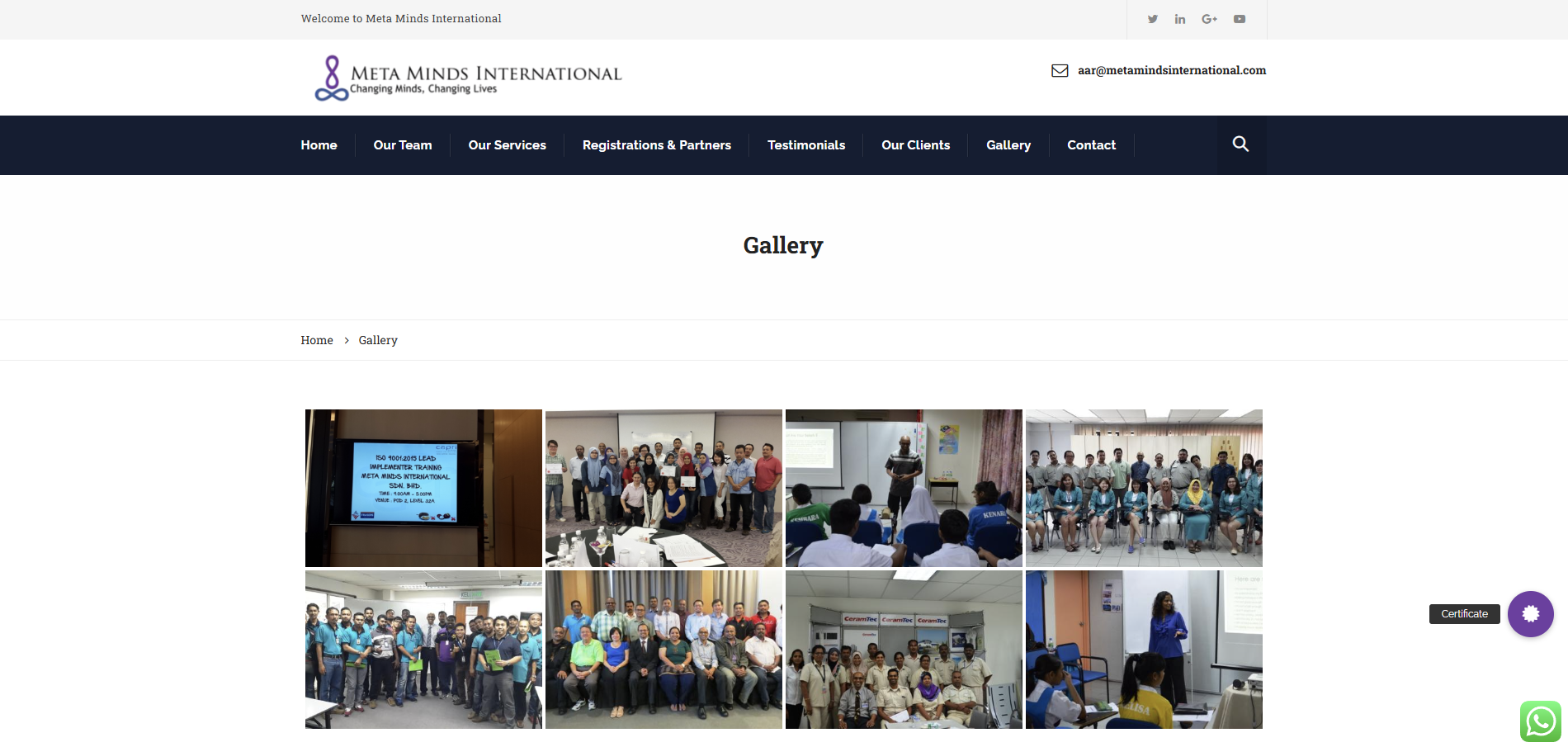
Task: Open the YouTube social icon
Action: pos(1239,19)
